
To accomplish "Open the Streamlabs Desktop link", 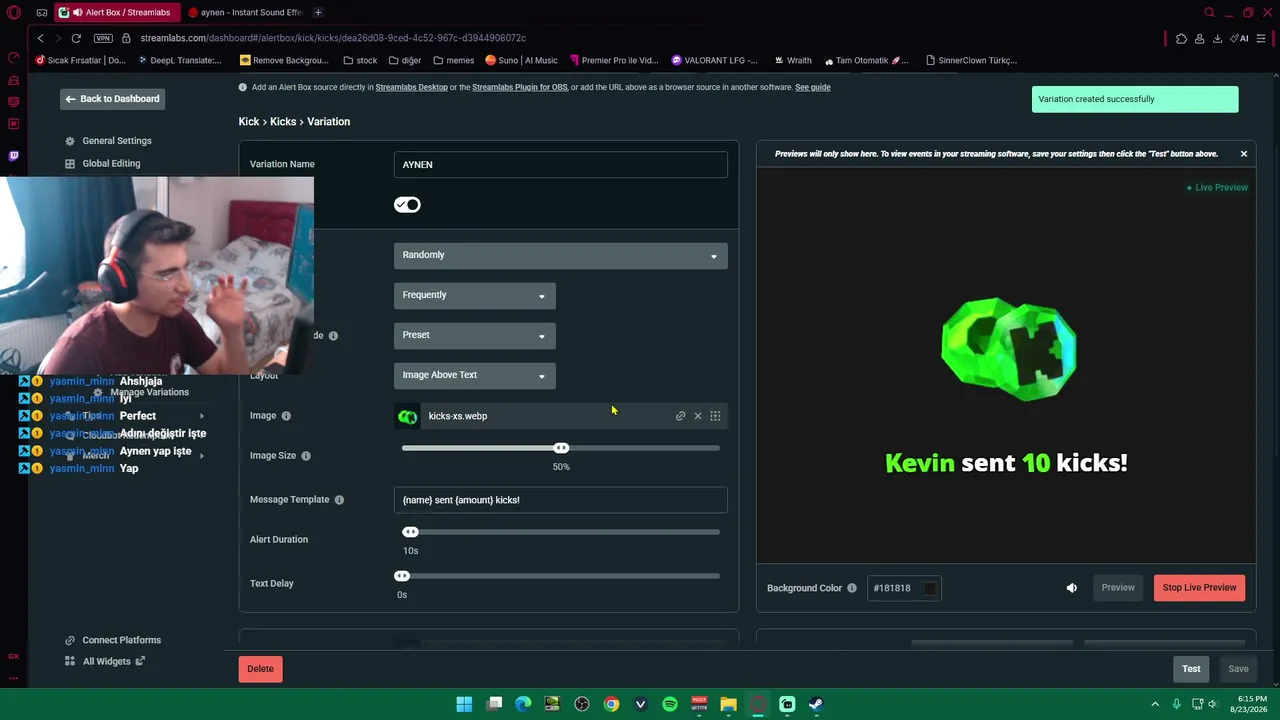I will click(412, 87).
